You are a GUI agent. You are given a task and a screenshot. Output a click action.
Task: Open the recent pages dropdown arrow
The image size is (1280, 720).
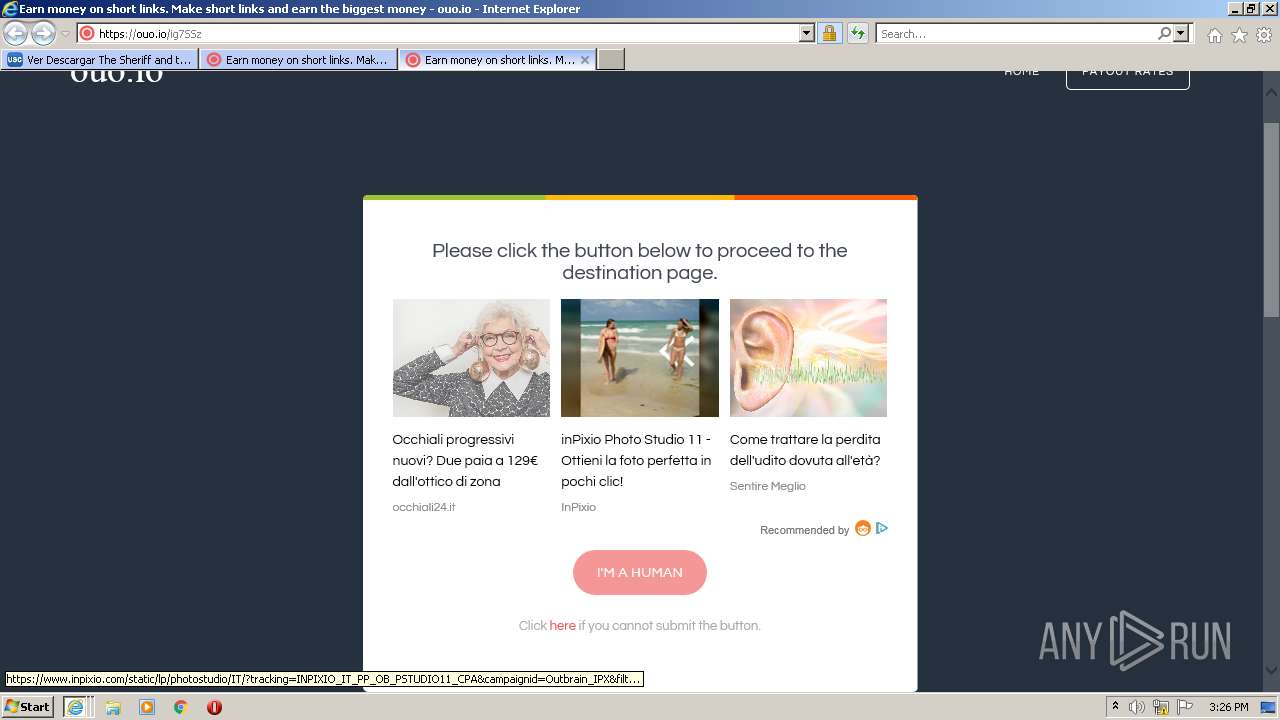point(66,34)
